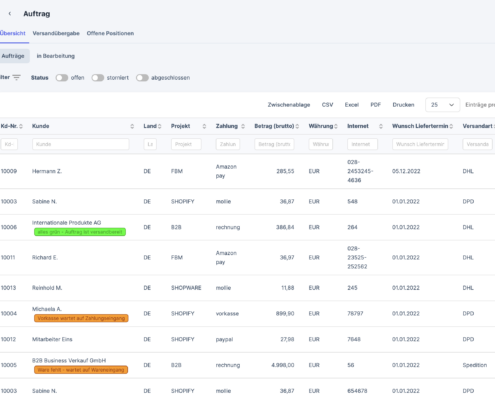Select customer Mitarbeiter Eins
The height and width of the screenshot is (400, 495).
(52, 339)
